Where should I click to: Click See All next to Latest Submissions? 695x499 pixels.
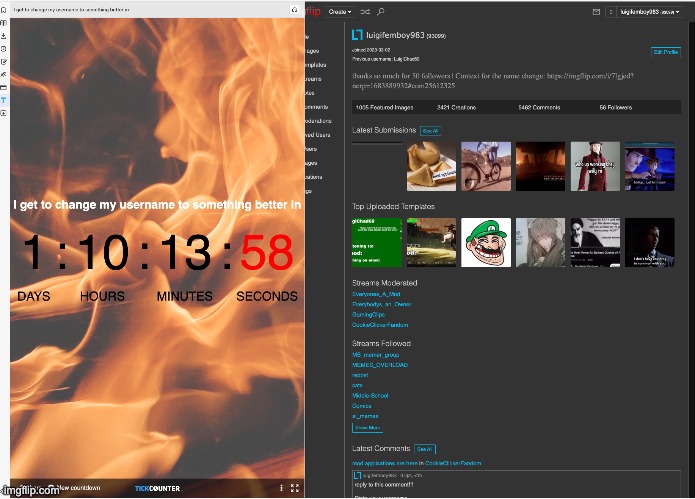tap(430, 131)
